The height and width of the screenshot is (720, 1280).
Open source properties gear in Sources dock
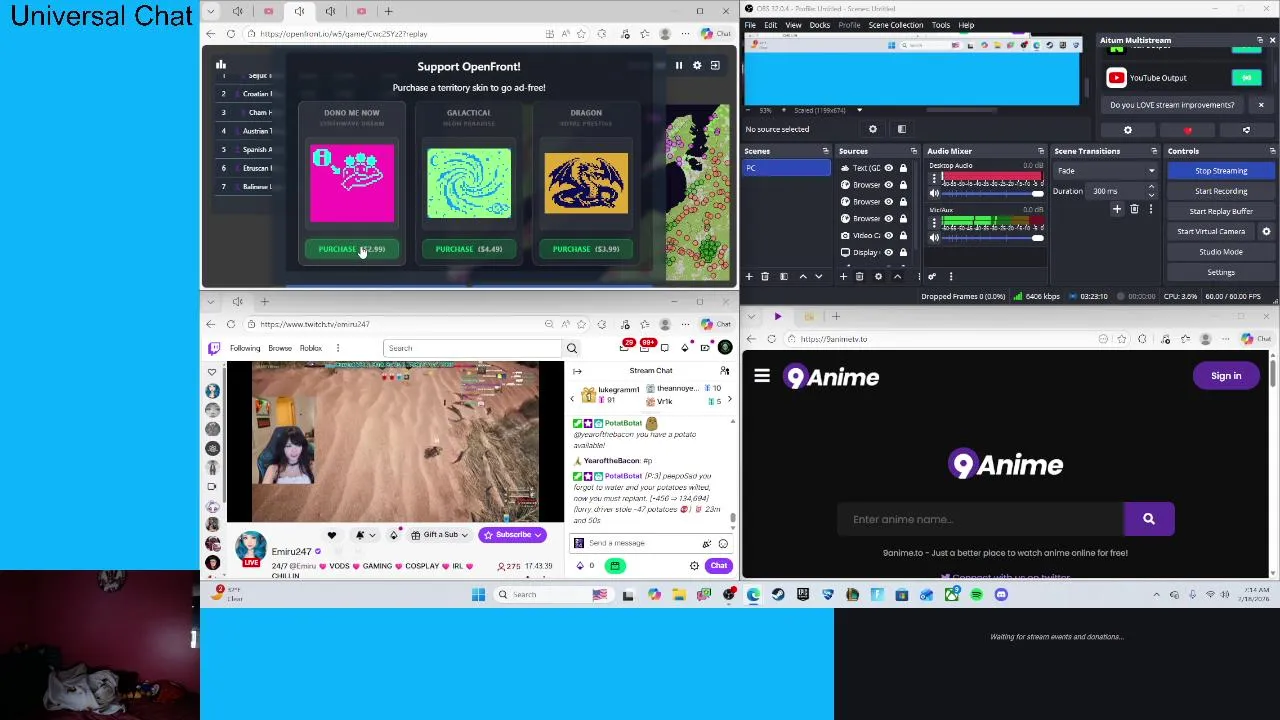pyautogui.click(x=878, y=277)
